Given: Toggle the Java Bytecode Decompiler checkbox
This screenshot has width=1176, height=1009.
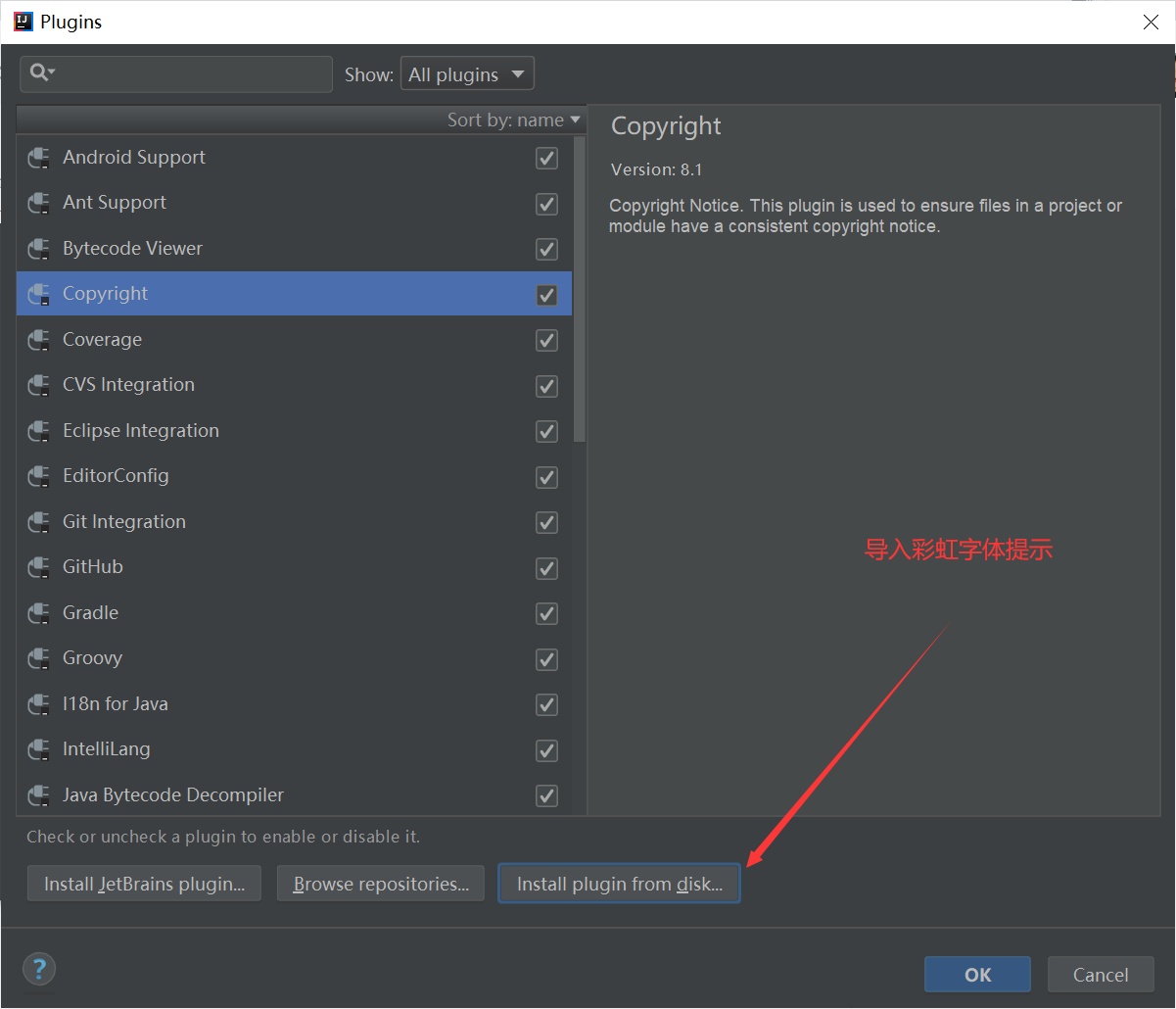Looking at the screenshot, I should (546, 795).
